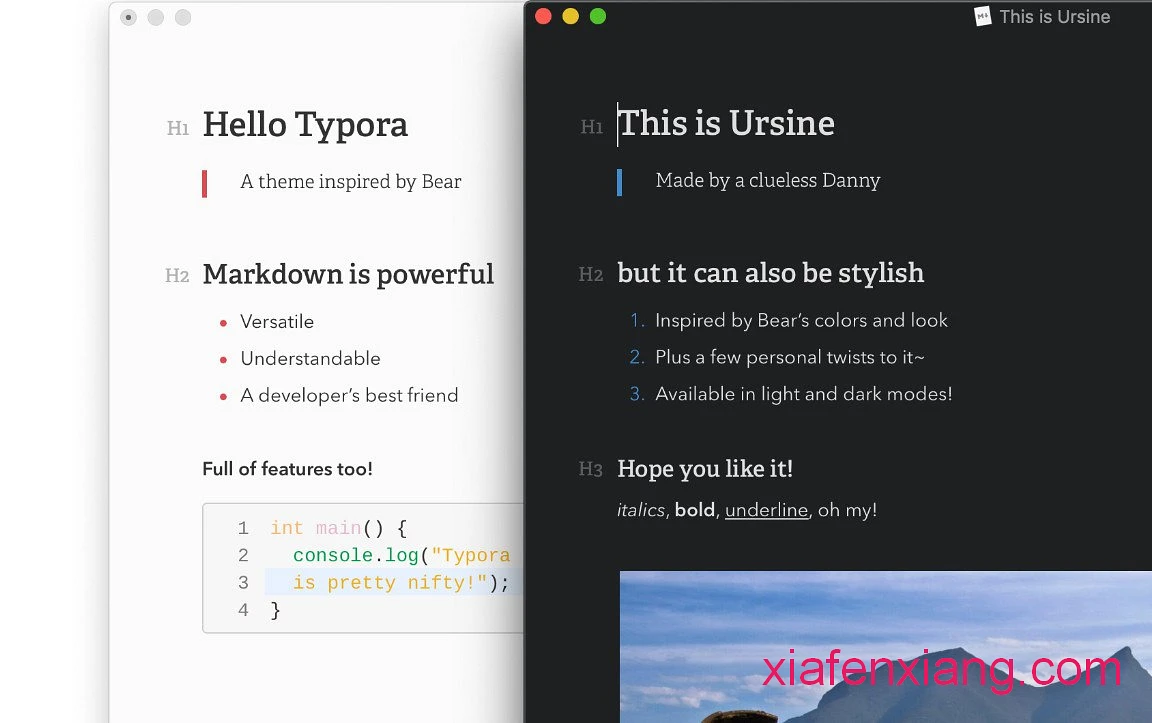This screenshot has height=723, width=1152.
Task: Click the underlined word underline
Action: [766, 510]
